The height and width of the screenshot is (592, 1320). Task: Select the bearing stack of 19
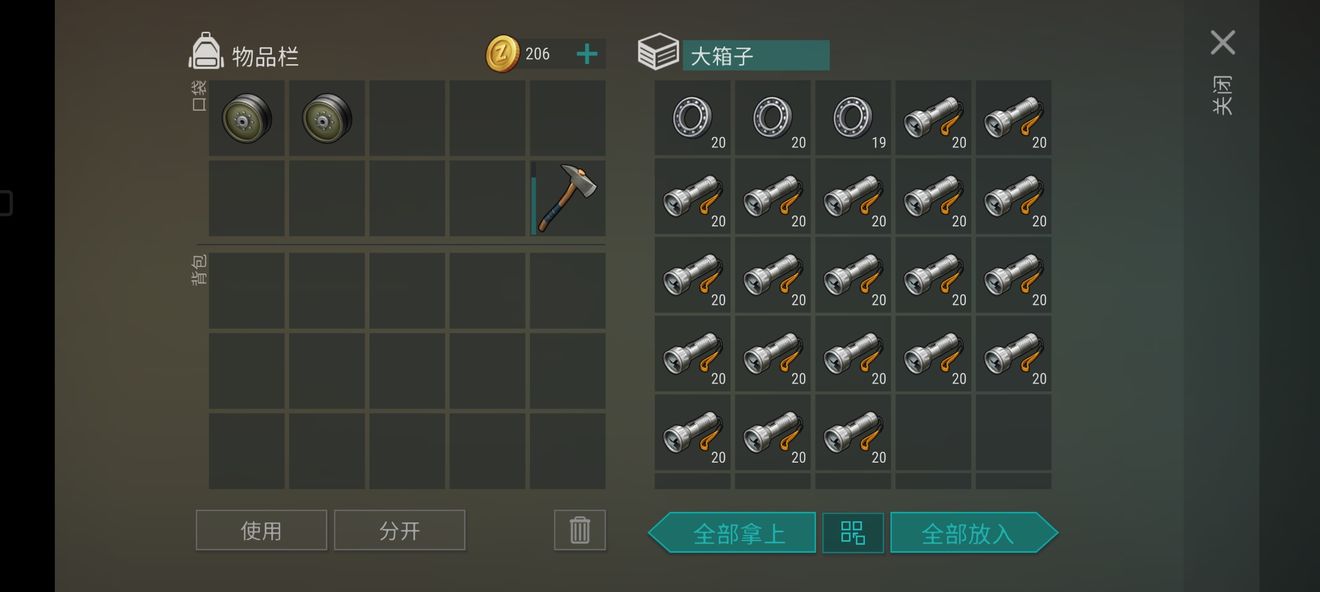(x=853, y=119)
